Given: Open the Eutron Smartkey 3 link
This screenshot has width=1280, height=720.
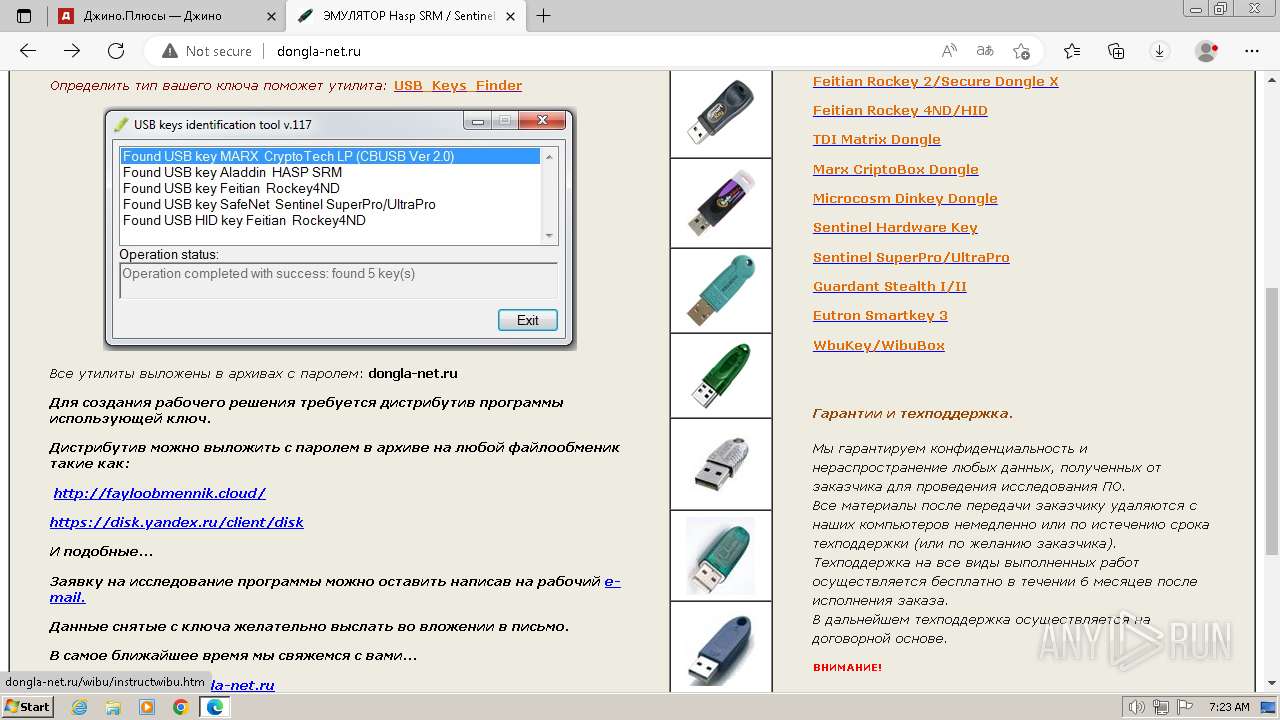Looking at the screenshot, I should (x=880, y=315).
